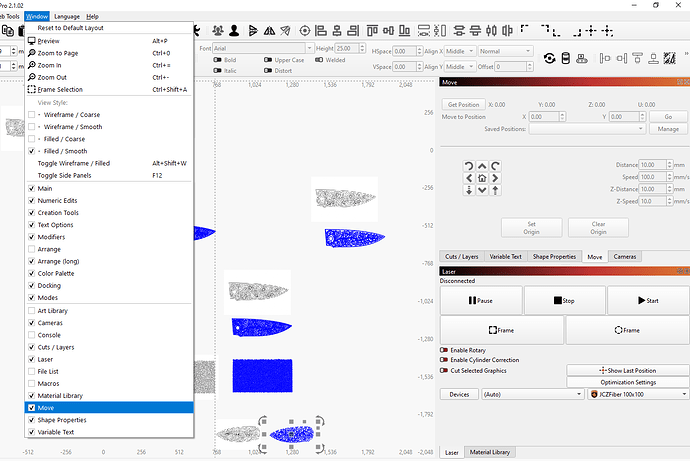Toggle the Enable Rotary switch

click(x=444, y=350)
